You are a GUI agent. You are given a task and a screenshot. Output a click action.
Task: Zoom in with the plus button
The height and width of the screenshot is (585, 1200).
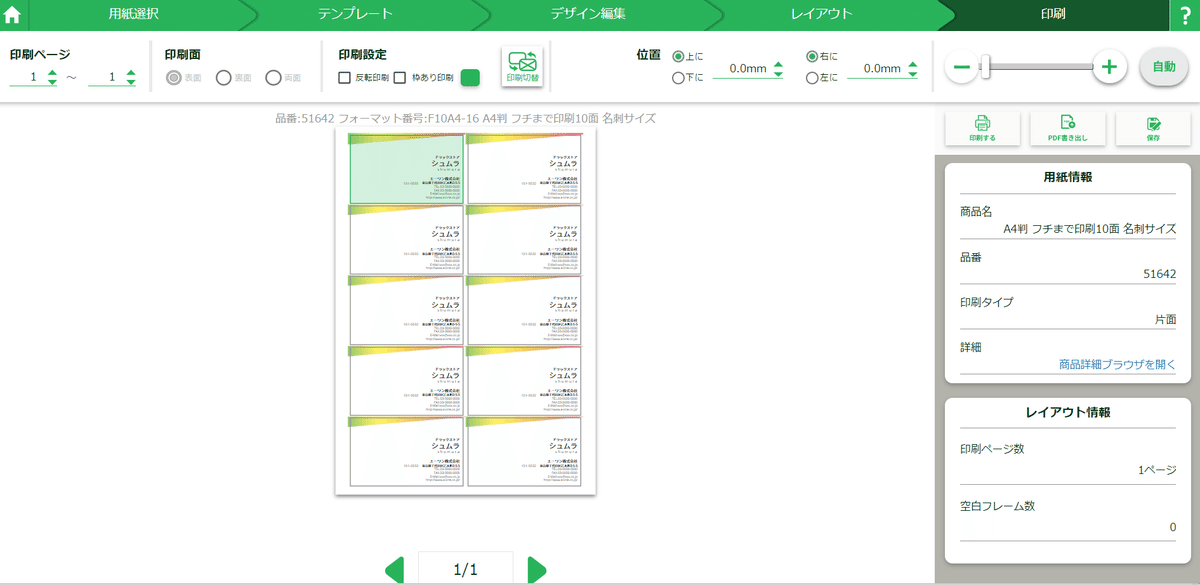click(x=1108, y=67)
